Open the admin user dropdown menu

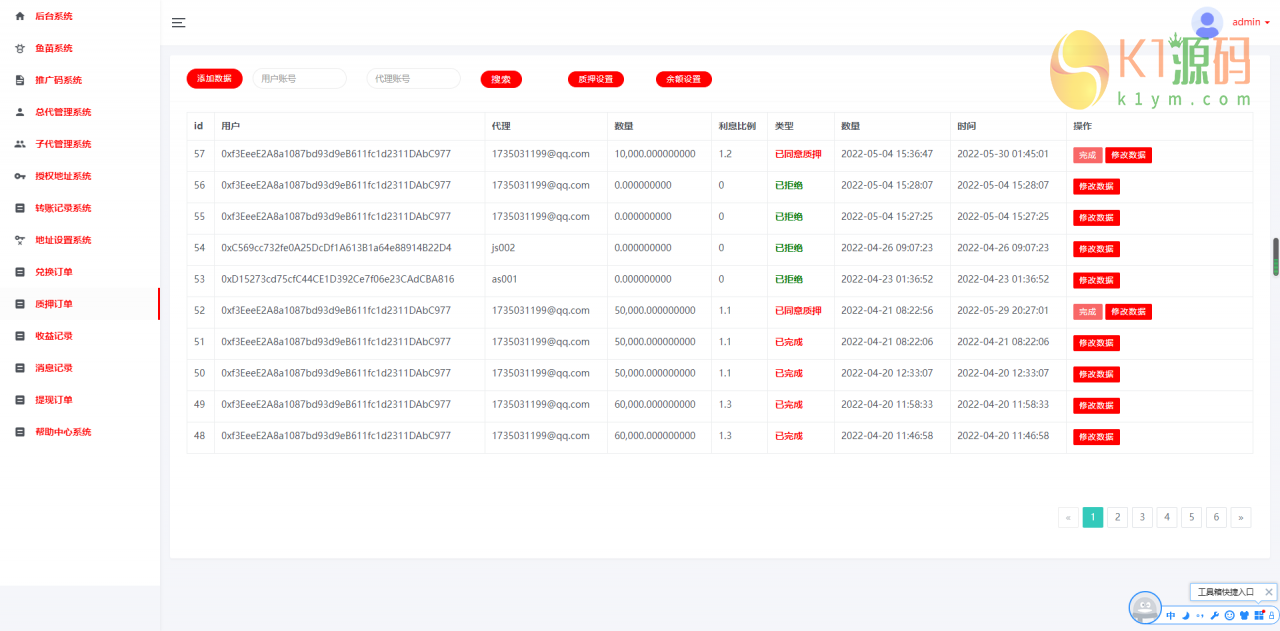(x=1250, y=22)
